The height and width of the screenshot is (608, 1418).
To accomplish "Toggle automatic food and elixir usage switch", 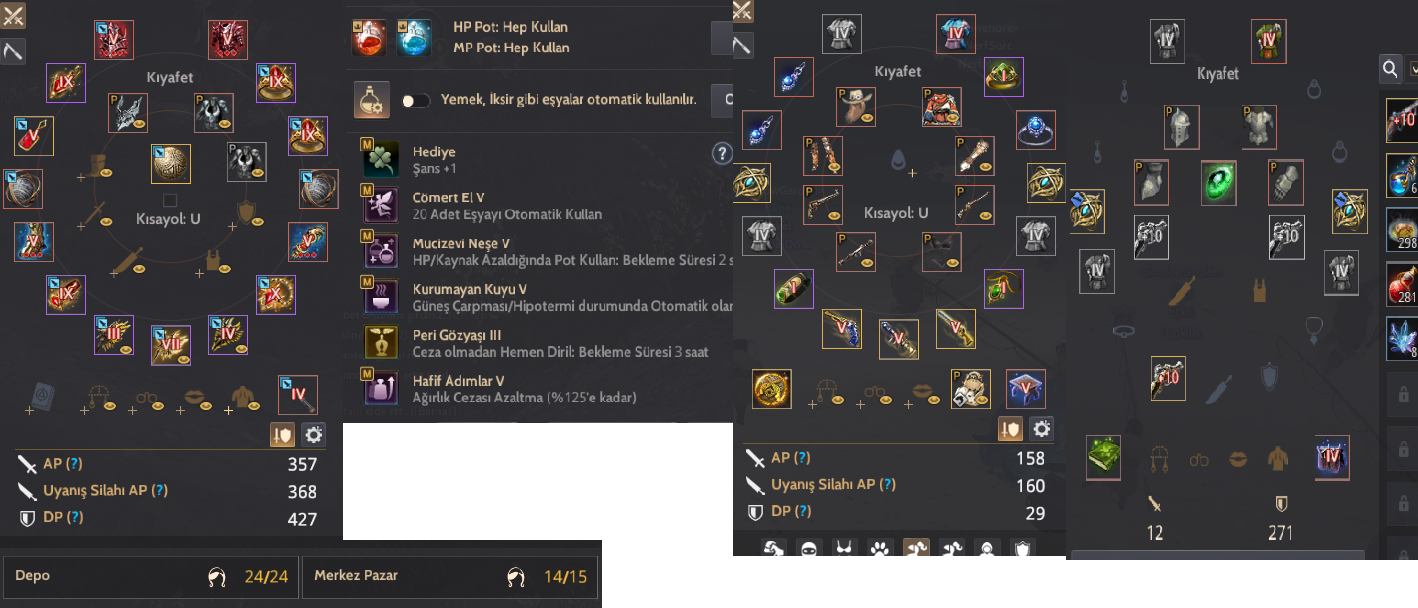I will tap(415, 101).
